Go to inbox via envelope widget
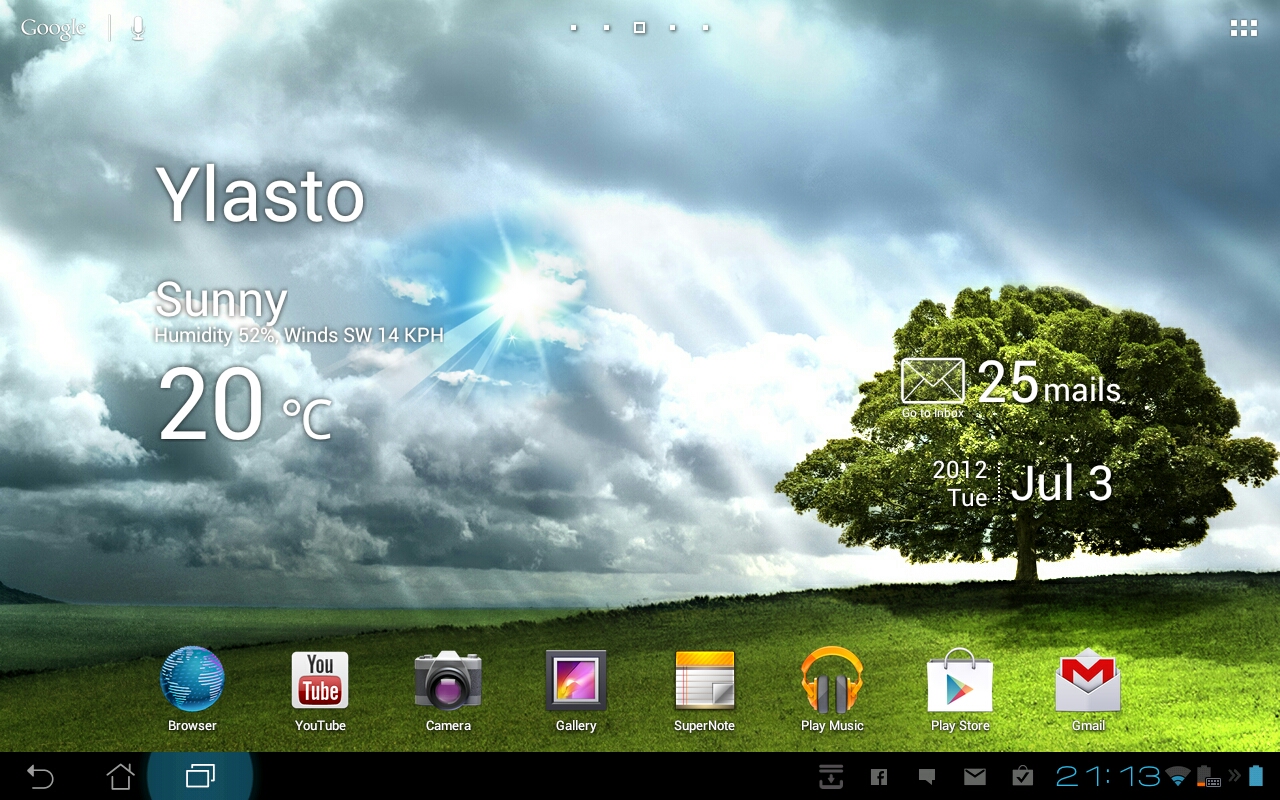Viewport: 1280px width, 800px height. click(x=933, y=387)
